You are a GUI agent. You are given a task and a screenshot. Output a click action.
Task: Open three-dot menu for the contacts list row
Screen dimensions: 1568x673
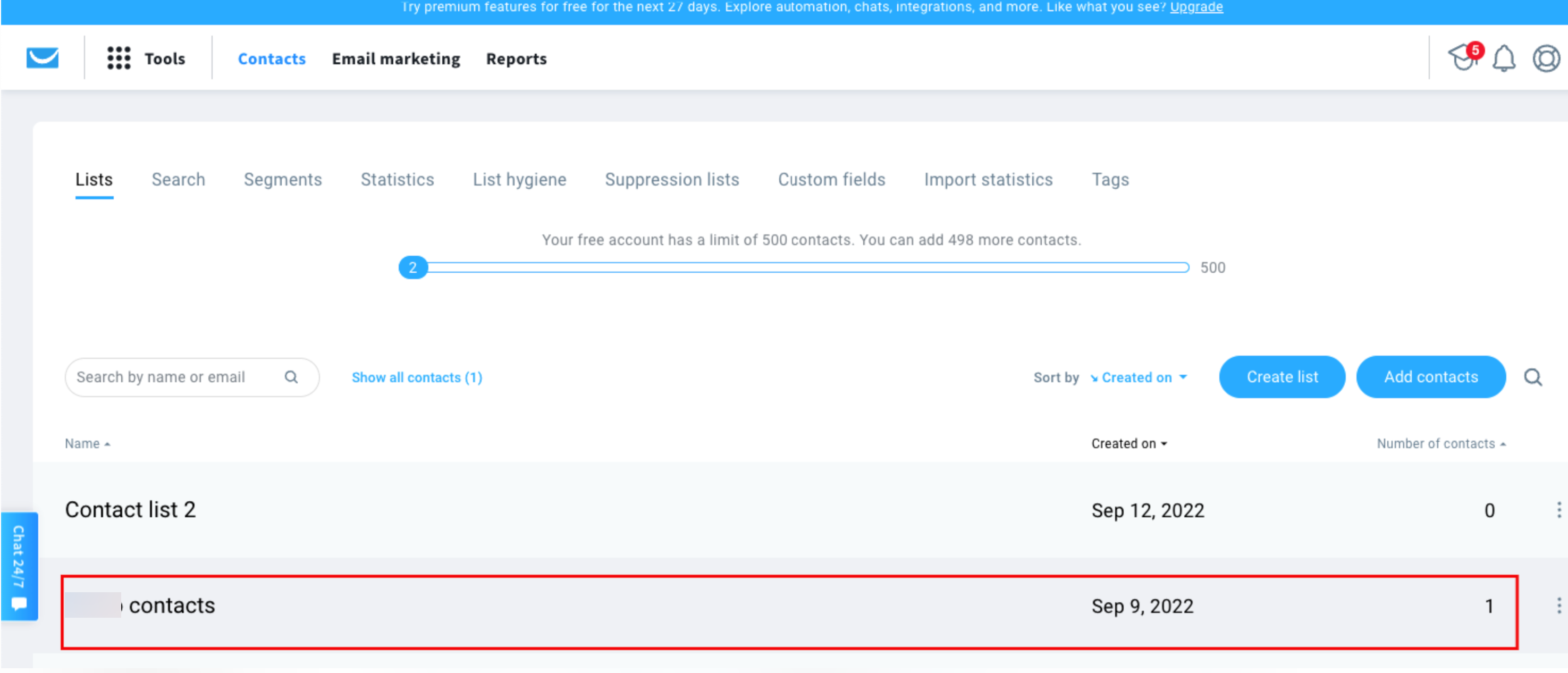(1558, 605)
